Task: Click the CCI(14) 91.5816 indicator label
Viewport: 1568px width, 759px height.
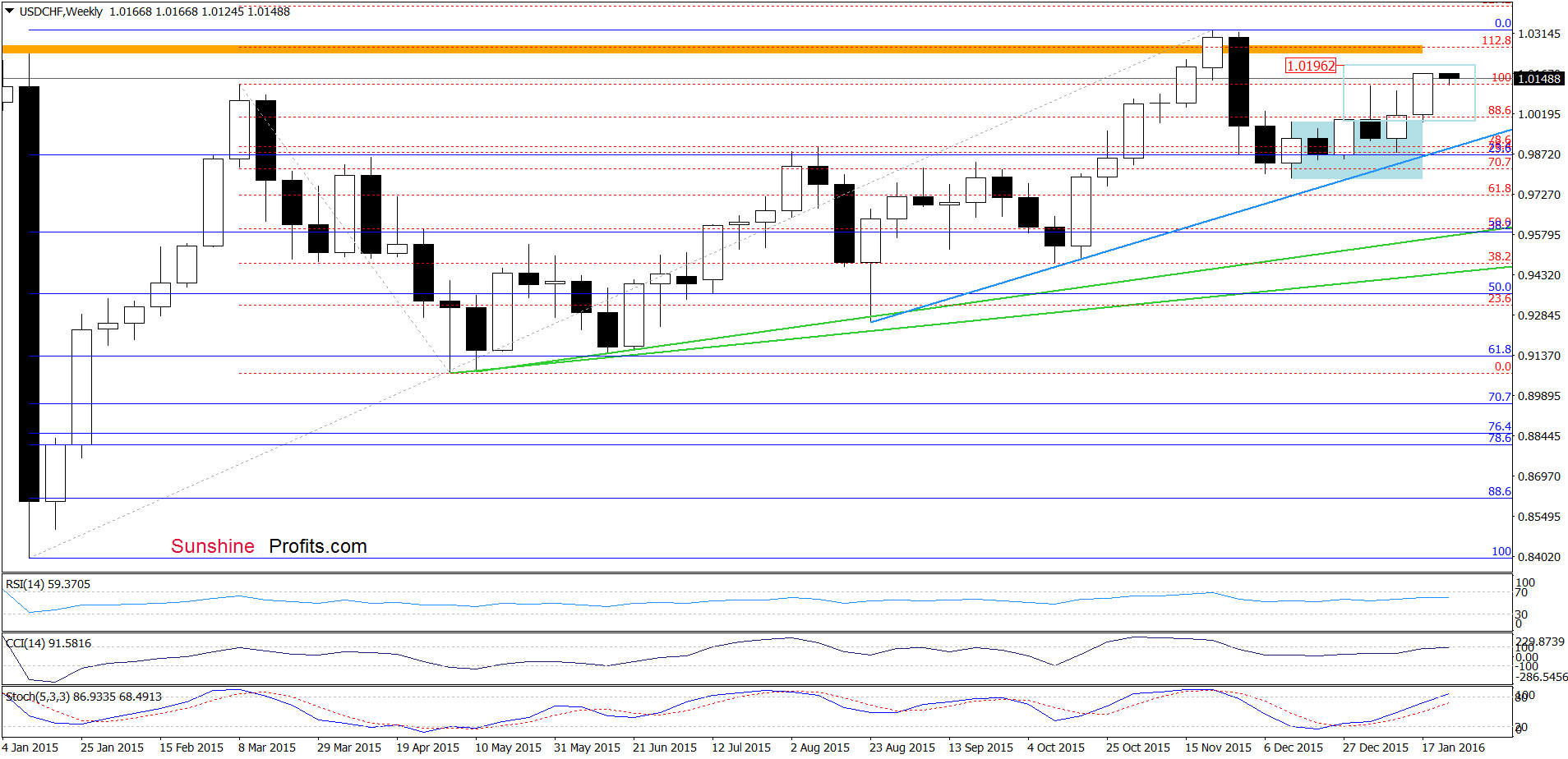Action: click(48, 643)
